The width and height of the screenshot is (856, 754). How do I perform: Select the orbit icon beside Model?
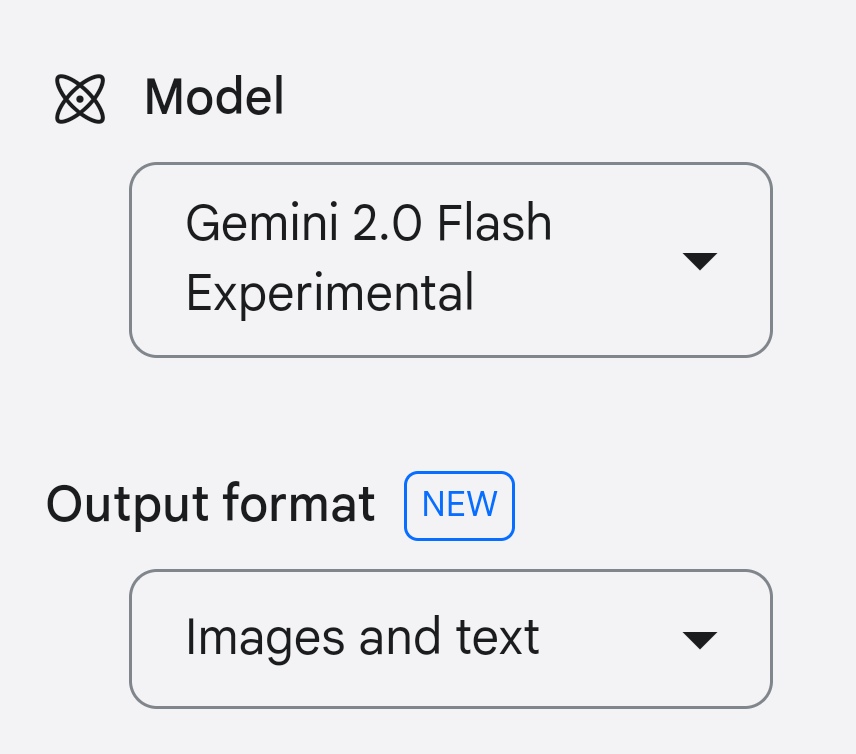click(x=80, y=99)
